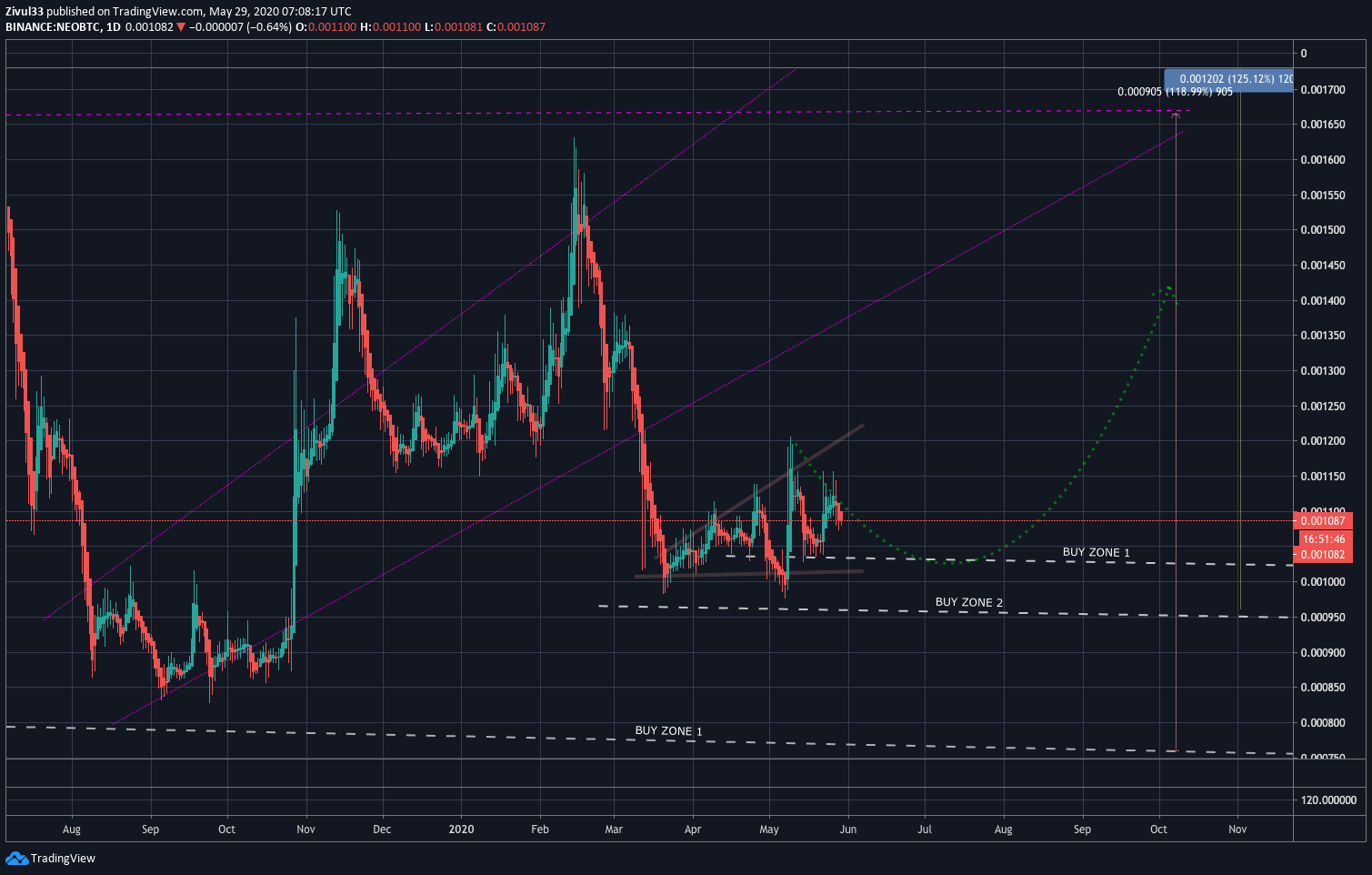This screenshot has height=875, width=1372.
Task: Select the BUY ZONE 1 label near 0.000800
Action: [668, 730]
